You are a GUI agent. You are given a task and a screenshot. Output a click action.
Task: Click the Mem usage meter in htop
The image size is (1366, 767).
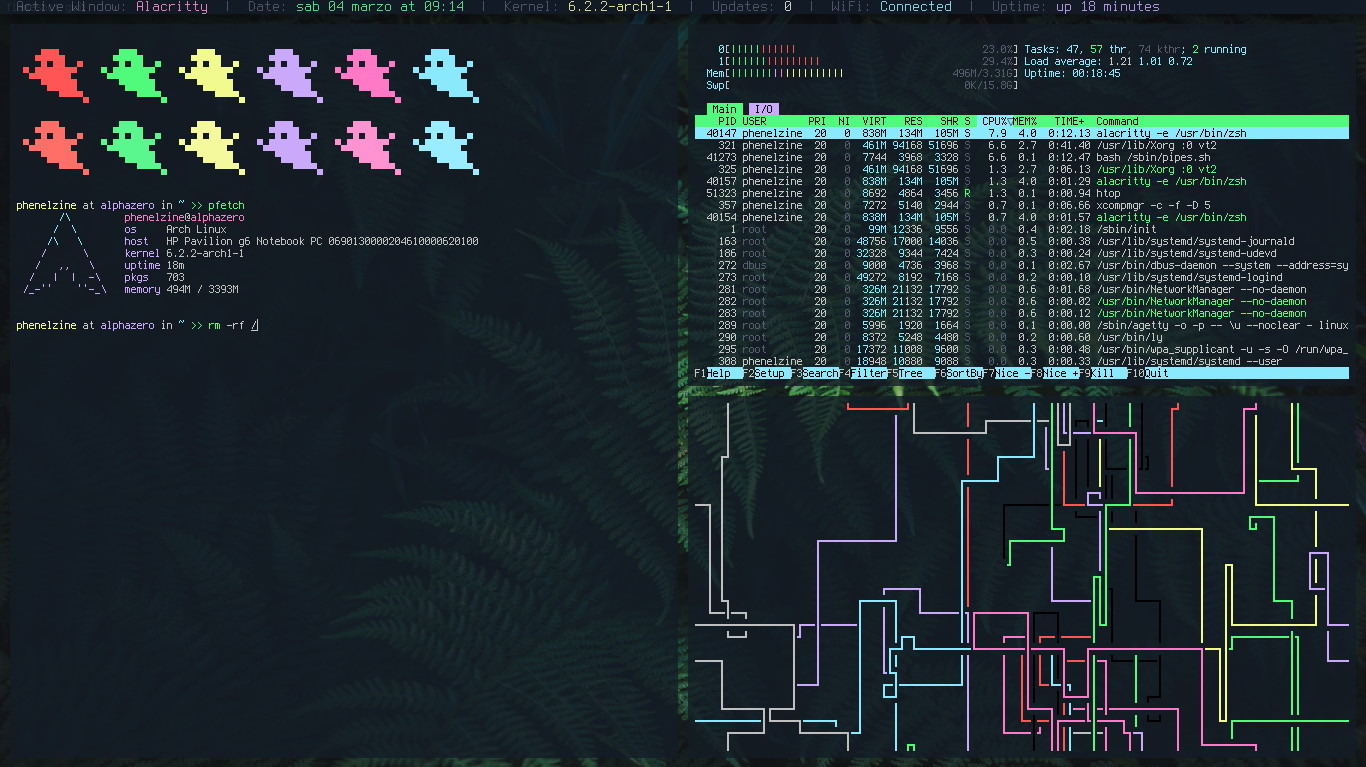click(x=862, y=73)
